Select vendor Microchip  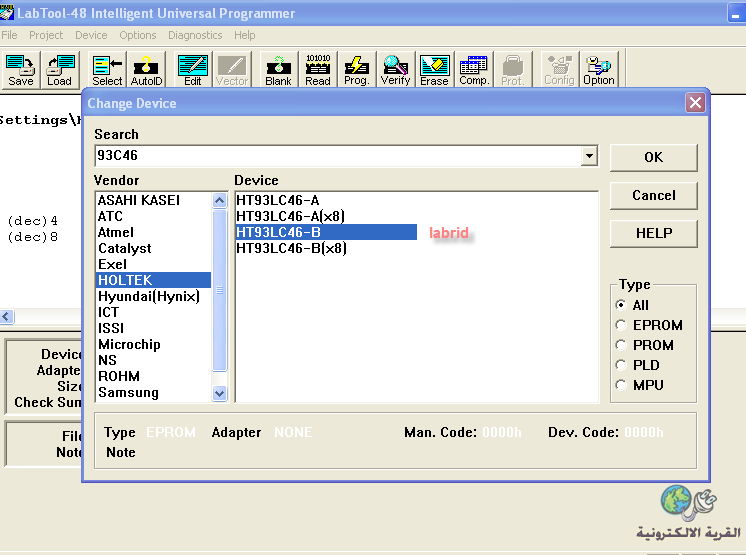153,344
